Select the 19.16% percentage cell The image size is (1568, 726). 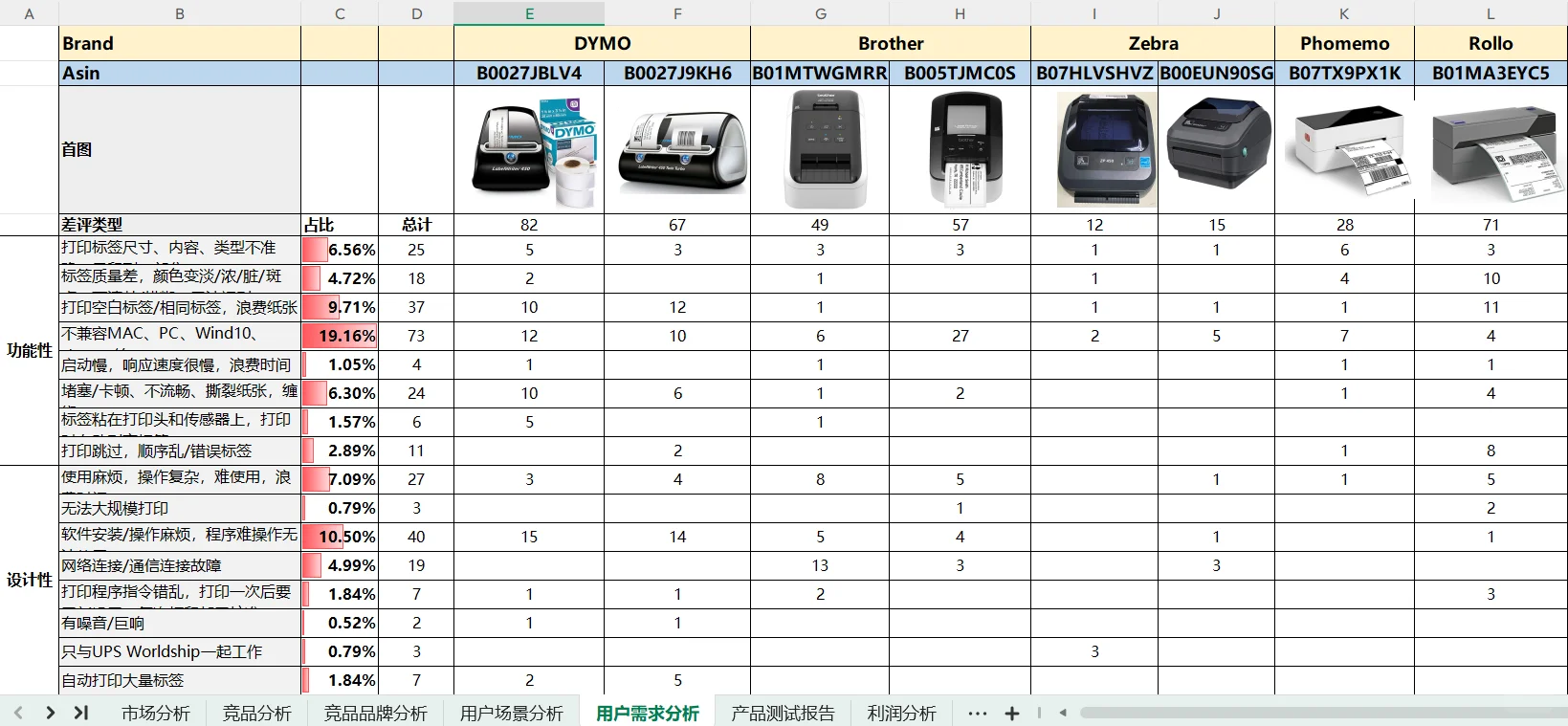(340, 336)
